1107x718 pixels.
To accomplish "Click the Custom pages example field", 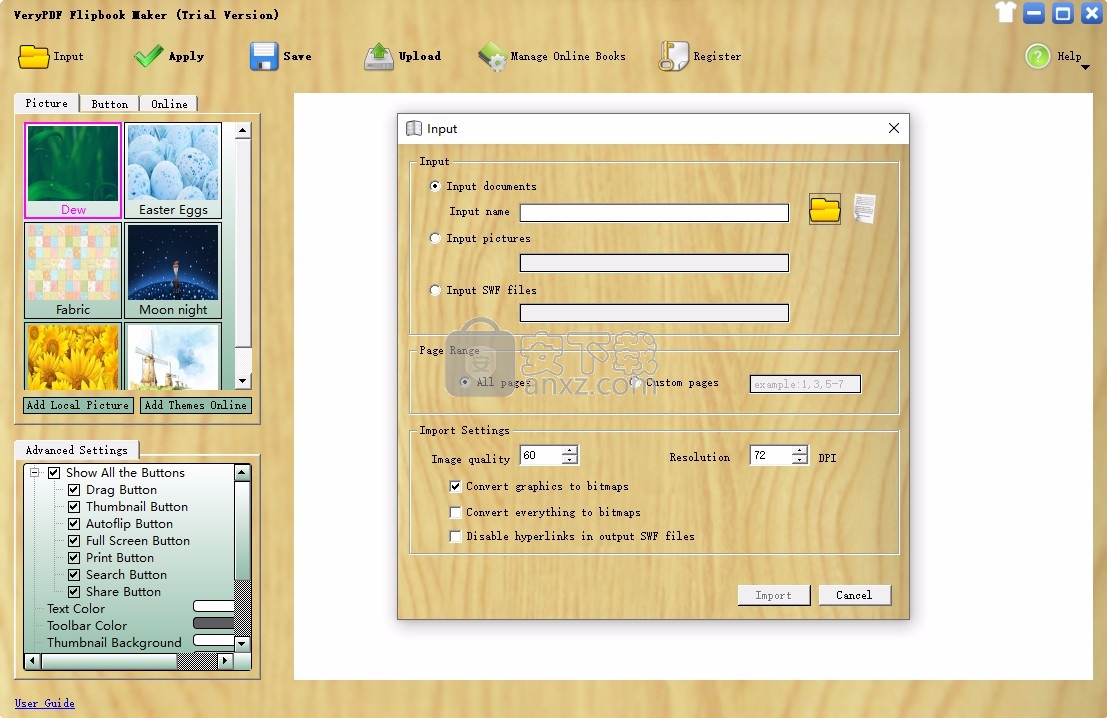I will [805, 384].
